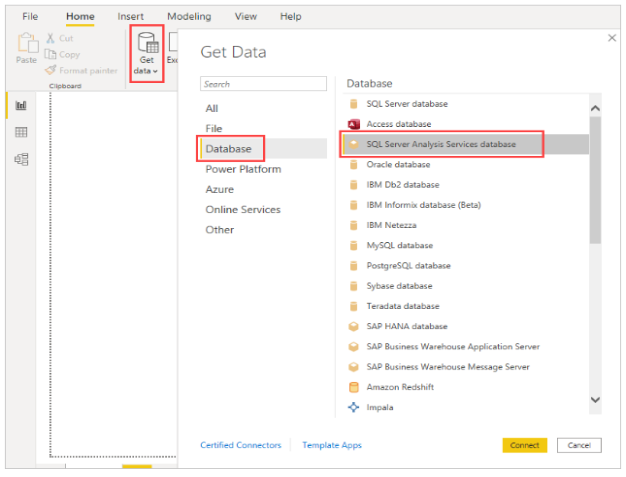Click SAP Business Warehouse Message Server icon

(x=353, y=367)
